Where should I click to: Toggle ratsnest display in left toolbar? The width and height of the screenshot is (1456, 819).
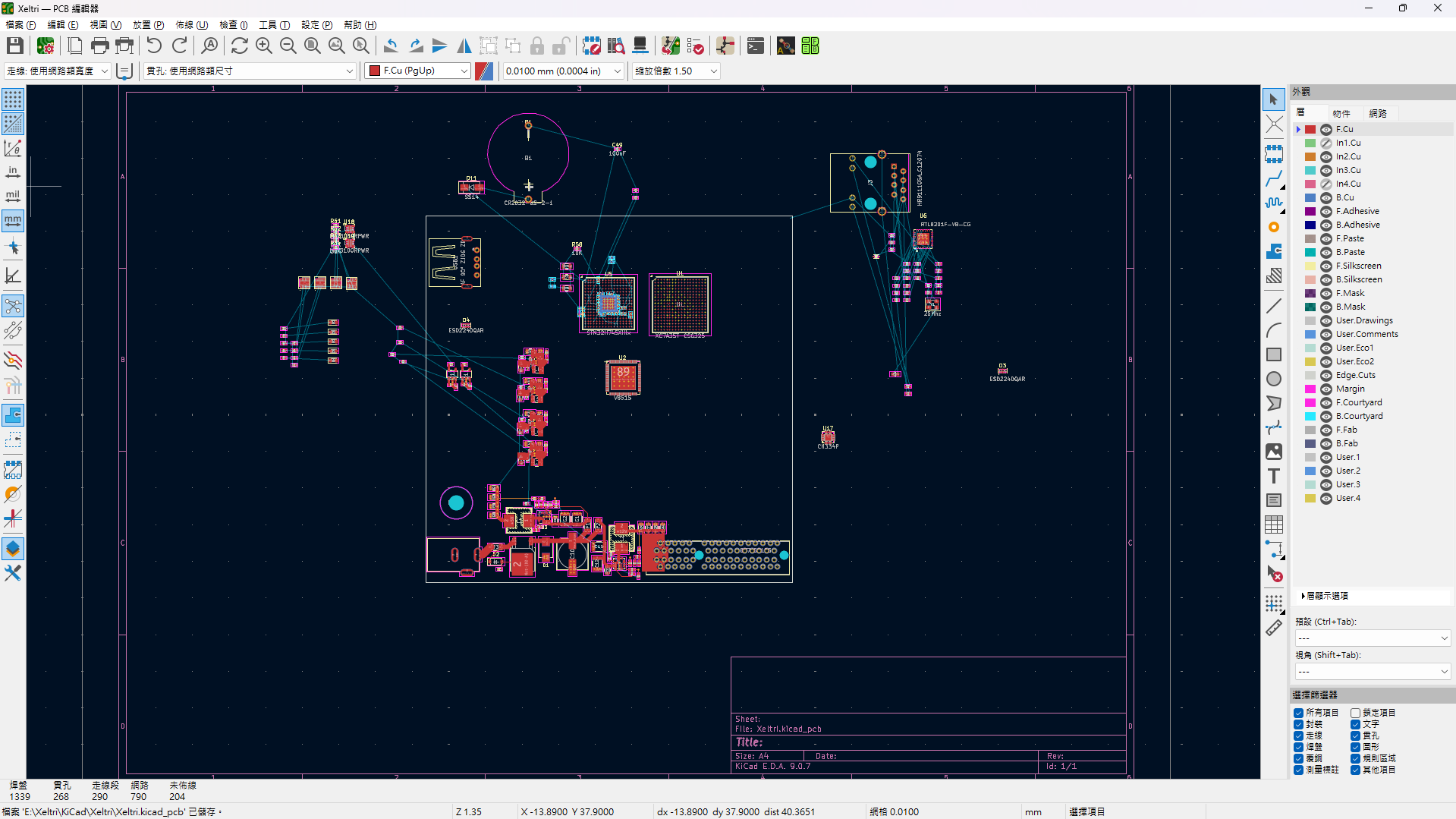(13, 306)
